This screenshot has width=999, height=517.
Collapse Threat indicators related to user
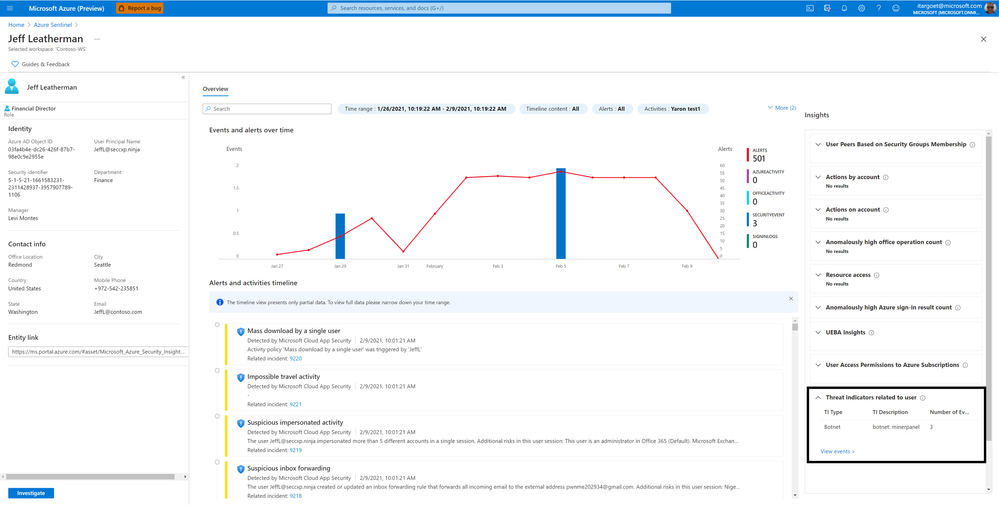(819, 397)
